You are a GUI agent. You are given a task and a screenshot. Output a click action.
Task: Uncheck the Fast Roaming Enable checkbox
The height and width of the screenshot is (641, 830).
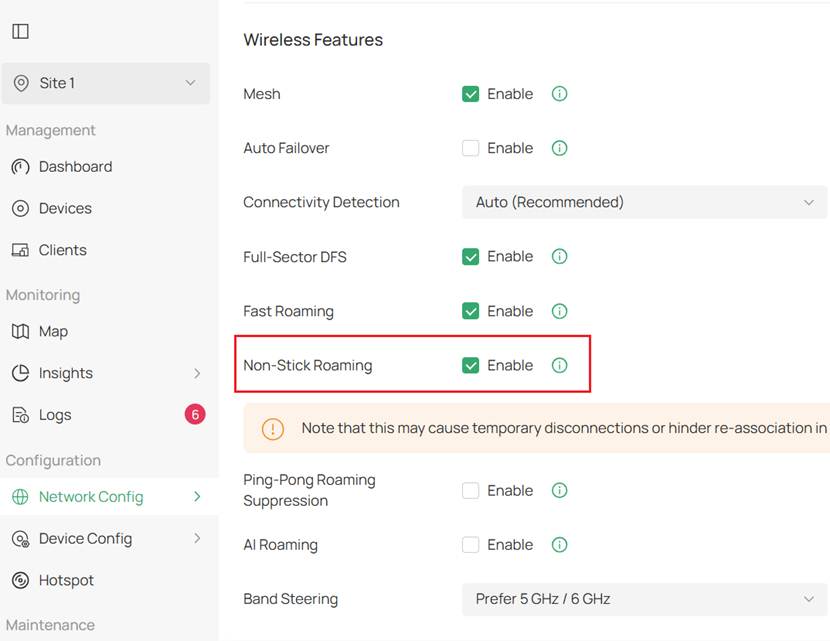coord(471,311)
